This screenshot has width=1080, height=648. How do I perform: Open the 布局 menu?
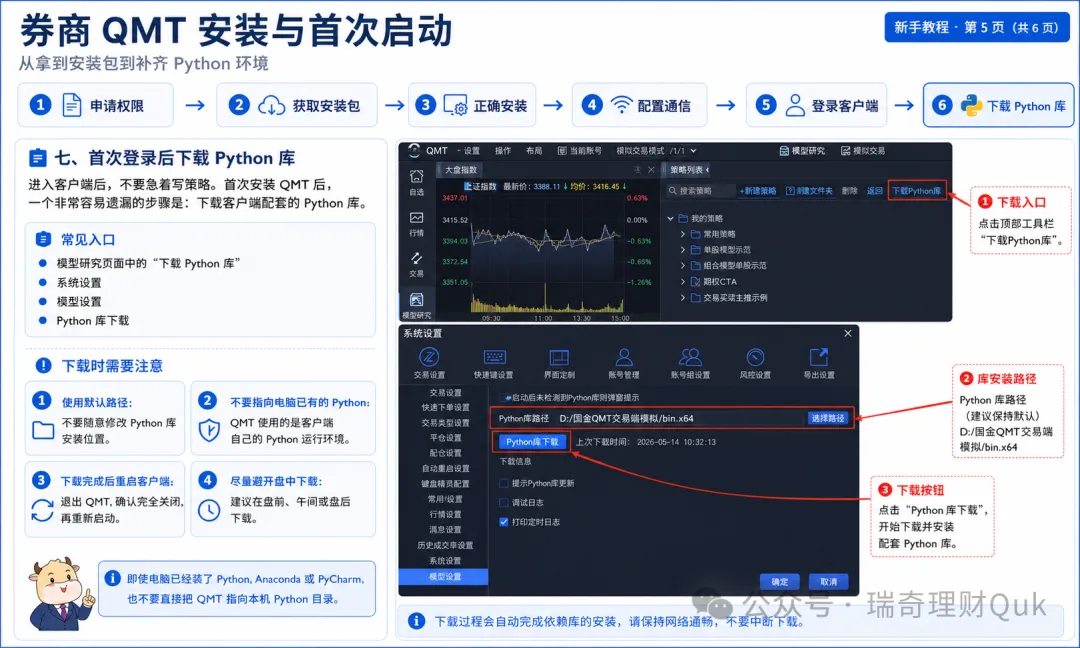[x=534, y=151]
